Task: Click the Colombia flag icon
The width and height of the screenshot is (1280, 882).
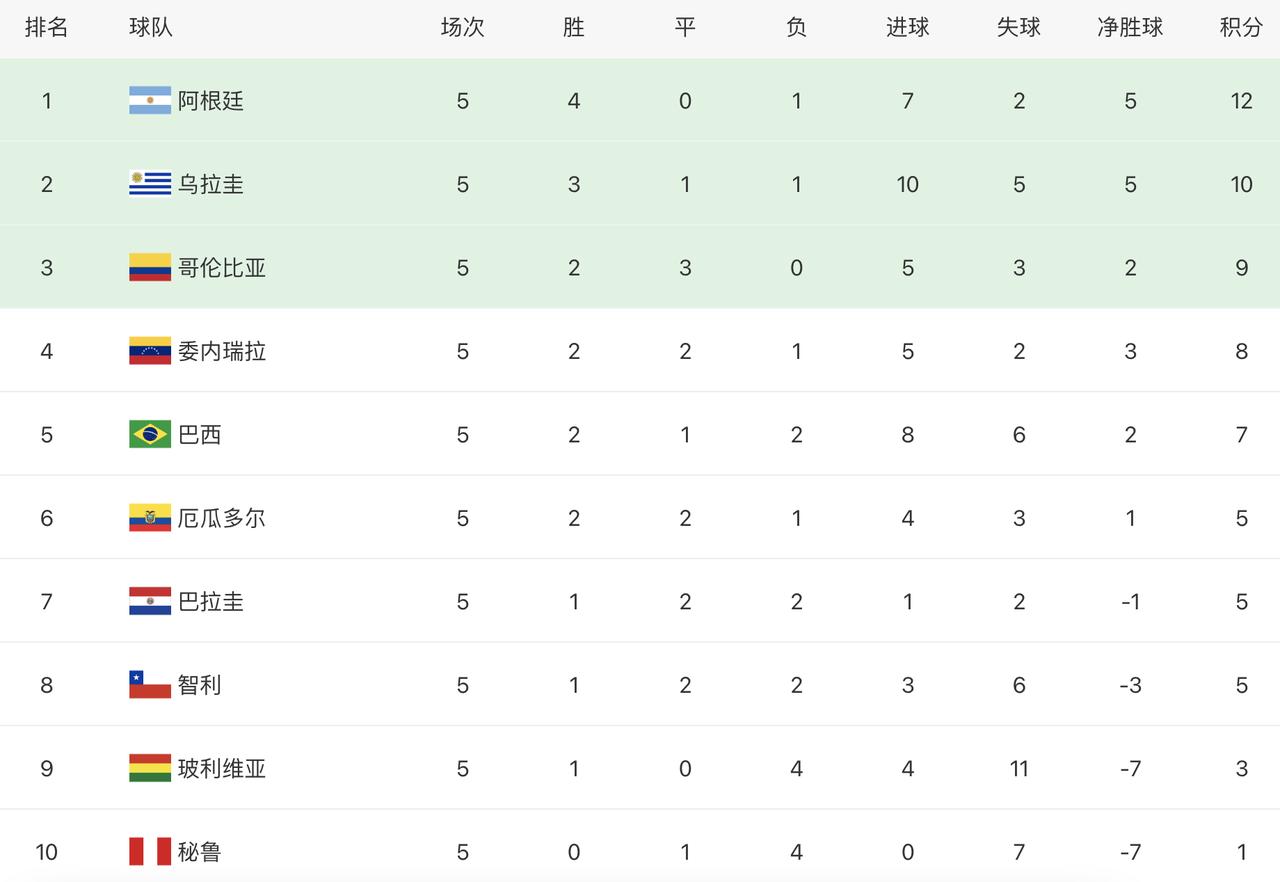Action: click(150, 268)
